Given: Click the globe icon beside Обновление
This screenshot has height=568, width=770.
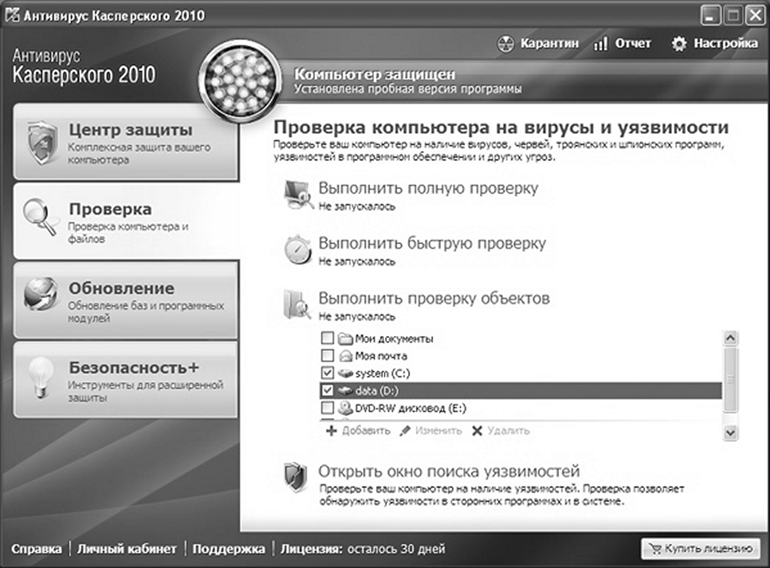Looking at the screenshot, I should click(x=40, y=294).
